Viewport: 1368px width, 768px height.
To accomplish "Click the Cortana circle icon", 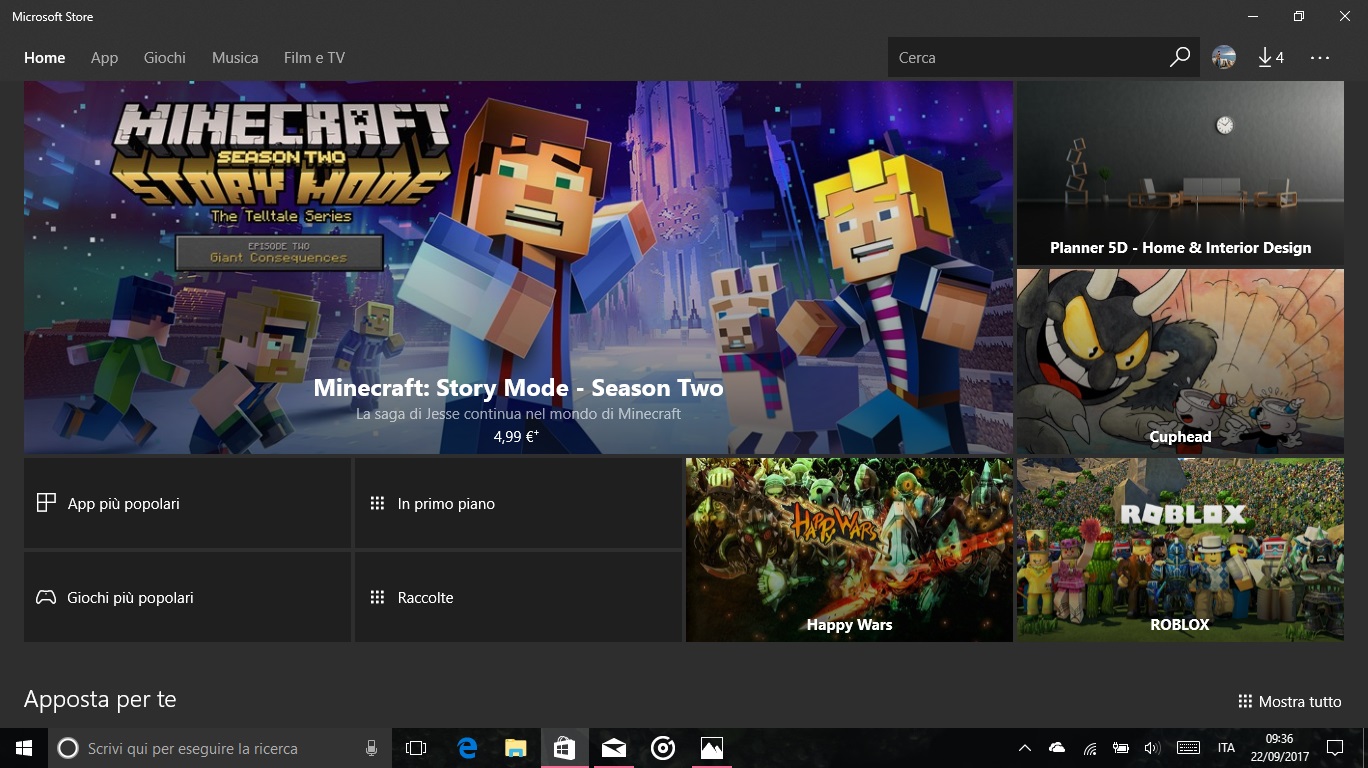I will tap(68, 748).
